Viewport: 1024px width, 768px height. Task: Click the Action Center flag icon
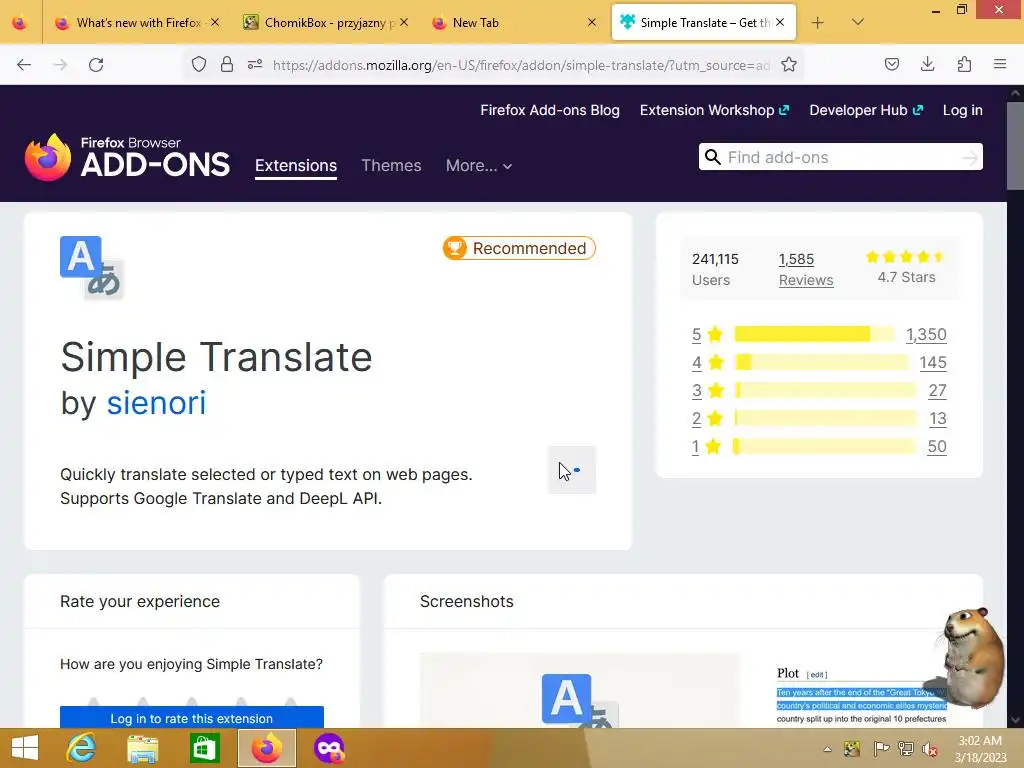click(x=880, y=749)
